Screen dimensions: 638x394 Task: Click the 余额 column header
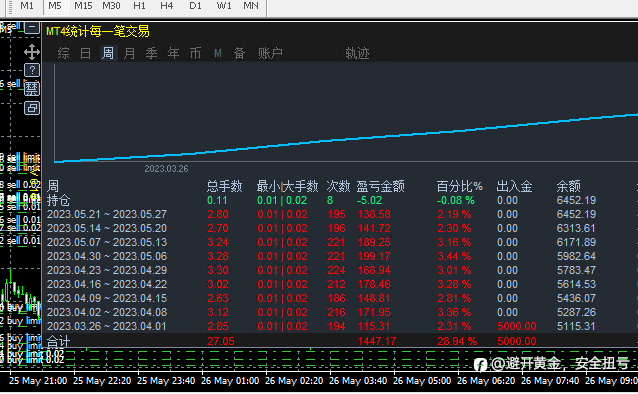[x=568, y=186]
